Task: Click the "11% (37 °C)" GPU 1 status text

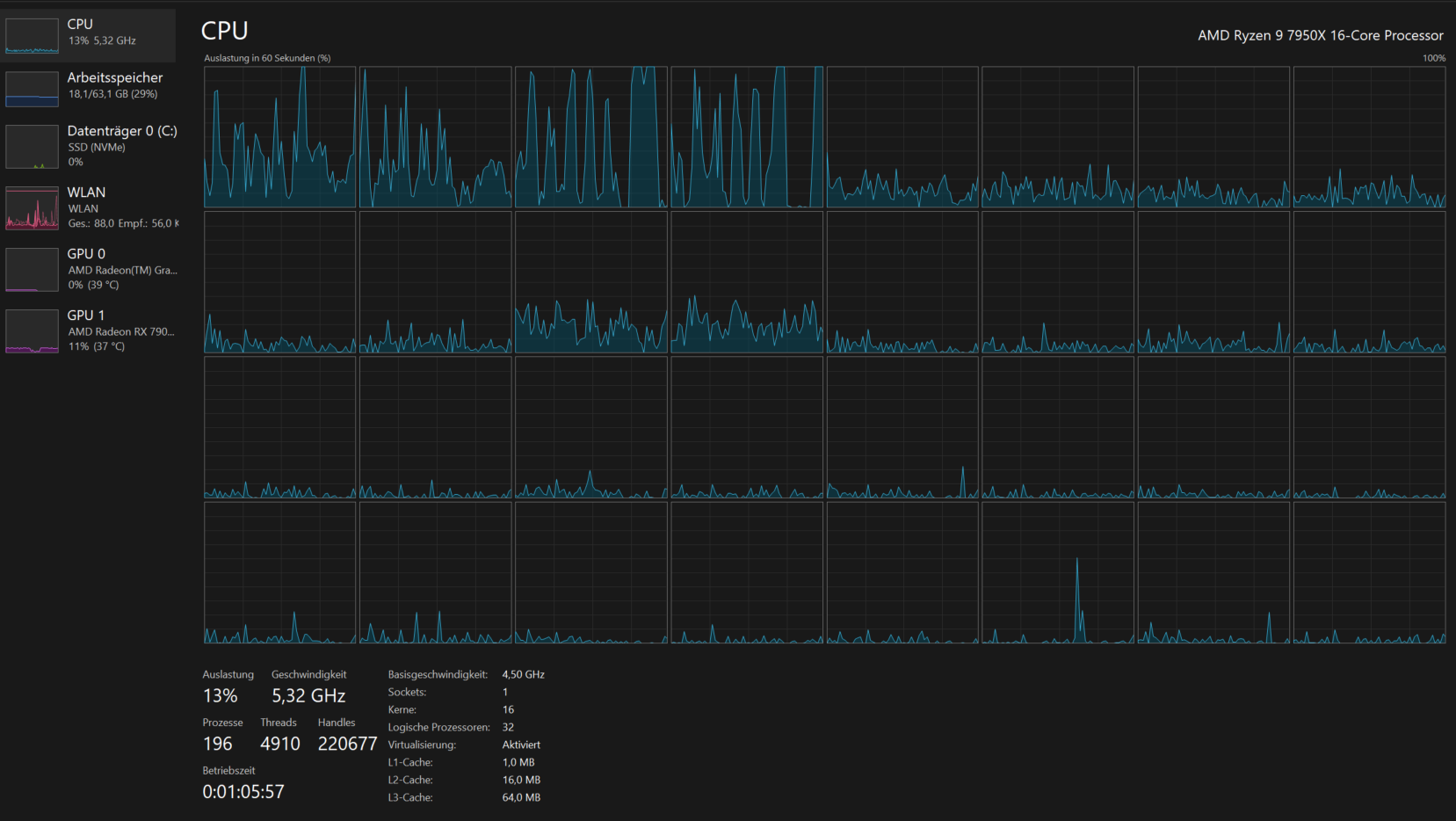Action: pos(97,346)
